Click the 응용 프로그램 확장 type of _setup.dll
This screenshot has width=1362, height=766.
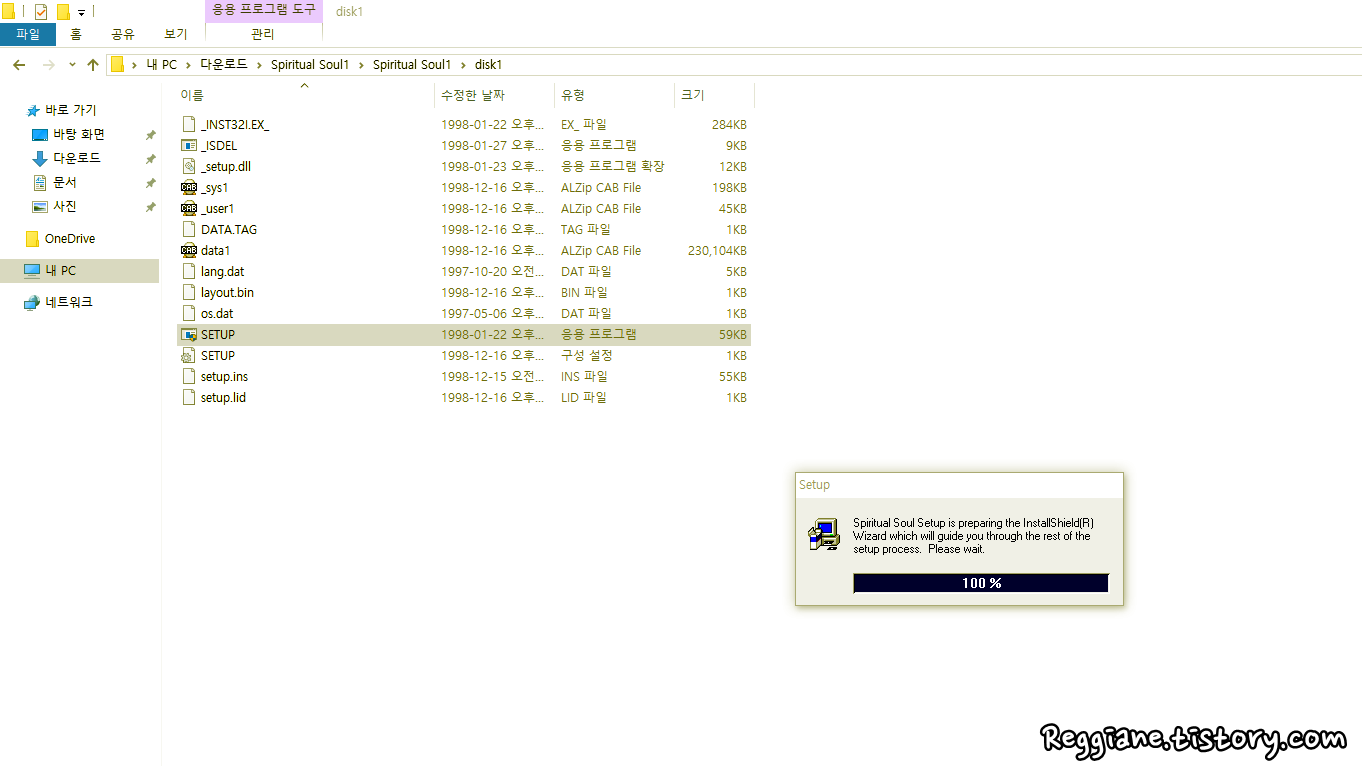[613, 167]
